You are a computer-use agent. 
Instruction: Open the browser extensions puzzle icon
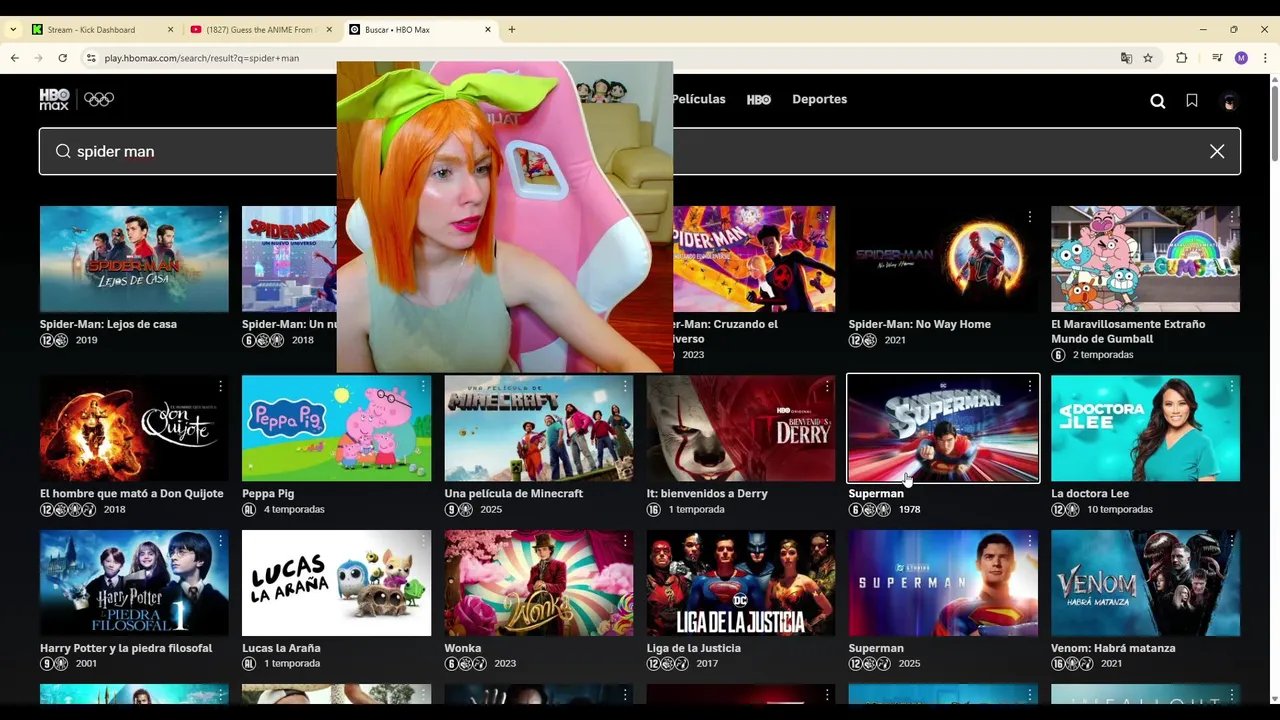click(x=1181, y=58)
